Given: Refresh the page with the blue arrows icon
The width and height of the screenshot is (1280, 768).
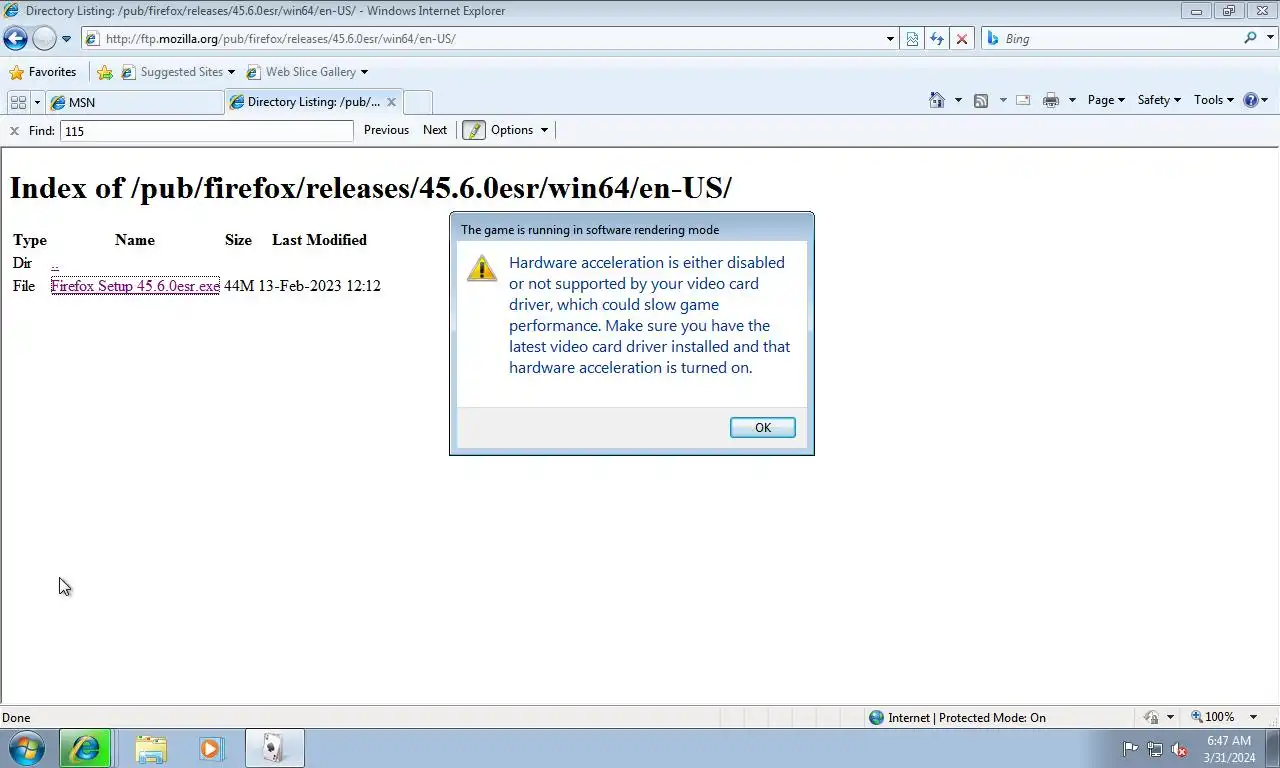Looking at the screenshot, I should point(937,39).
